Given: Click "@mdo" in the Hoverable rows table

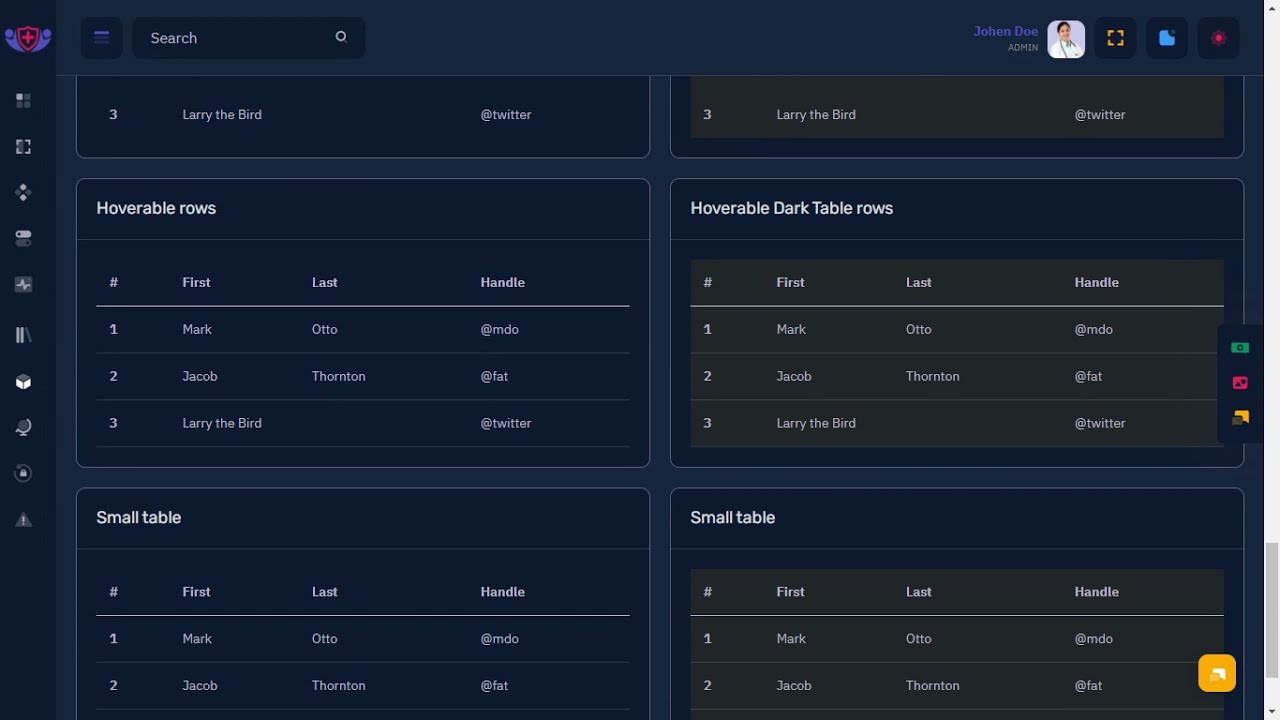Looking at the screenshot, I should click(x=499, y=329).
